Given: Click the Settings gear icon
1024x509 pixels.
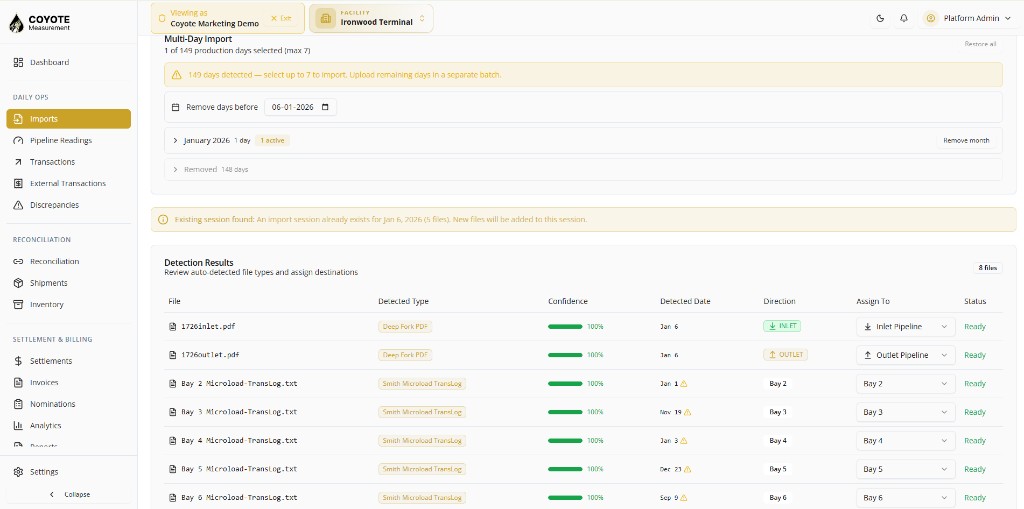Looking at the screenshot, I should coord(18,472).
